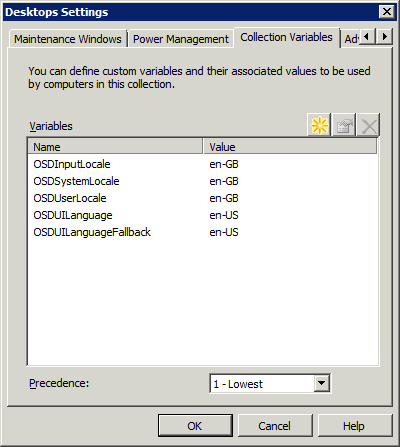Click the Cancel button
The image size is (400, 447).
click(275, 426)
